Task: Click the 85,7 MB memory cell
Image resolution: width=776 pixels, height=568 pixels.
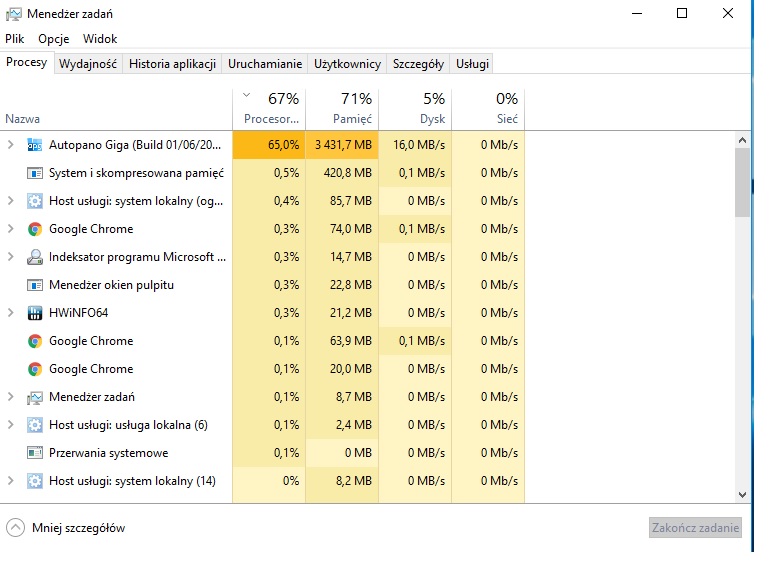Action: coord(342,201)
